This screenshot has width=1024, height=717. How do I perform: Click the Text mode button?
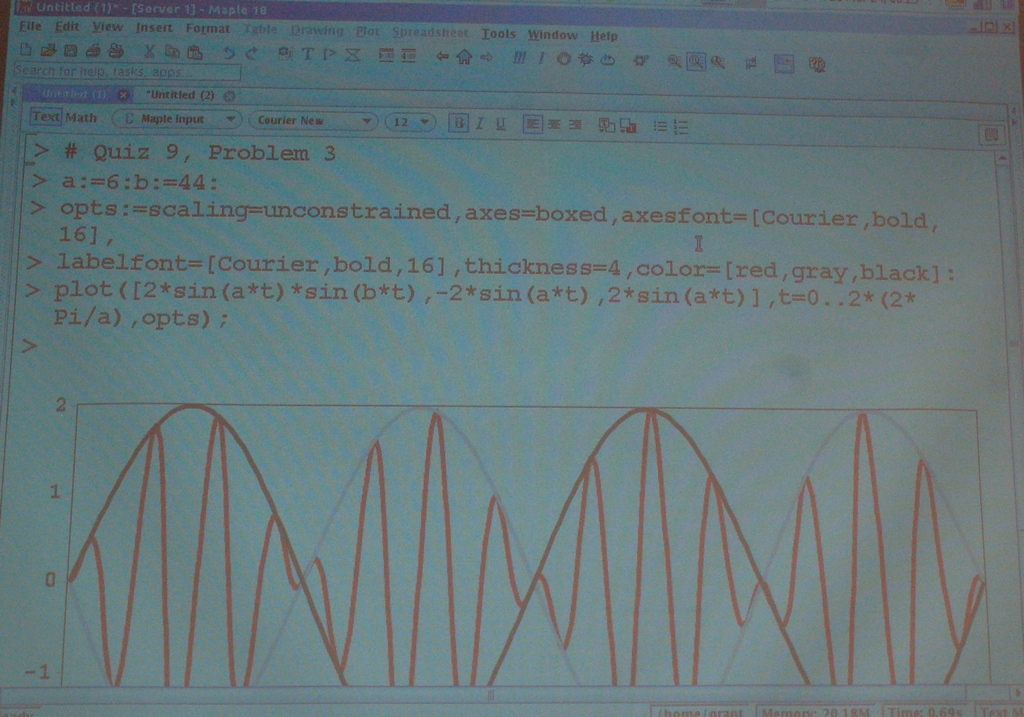tap(46, 117)
